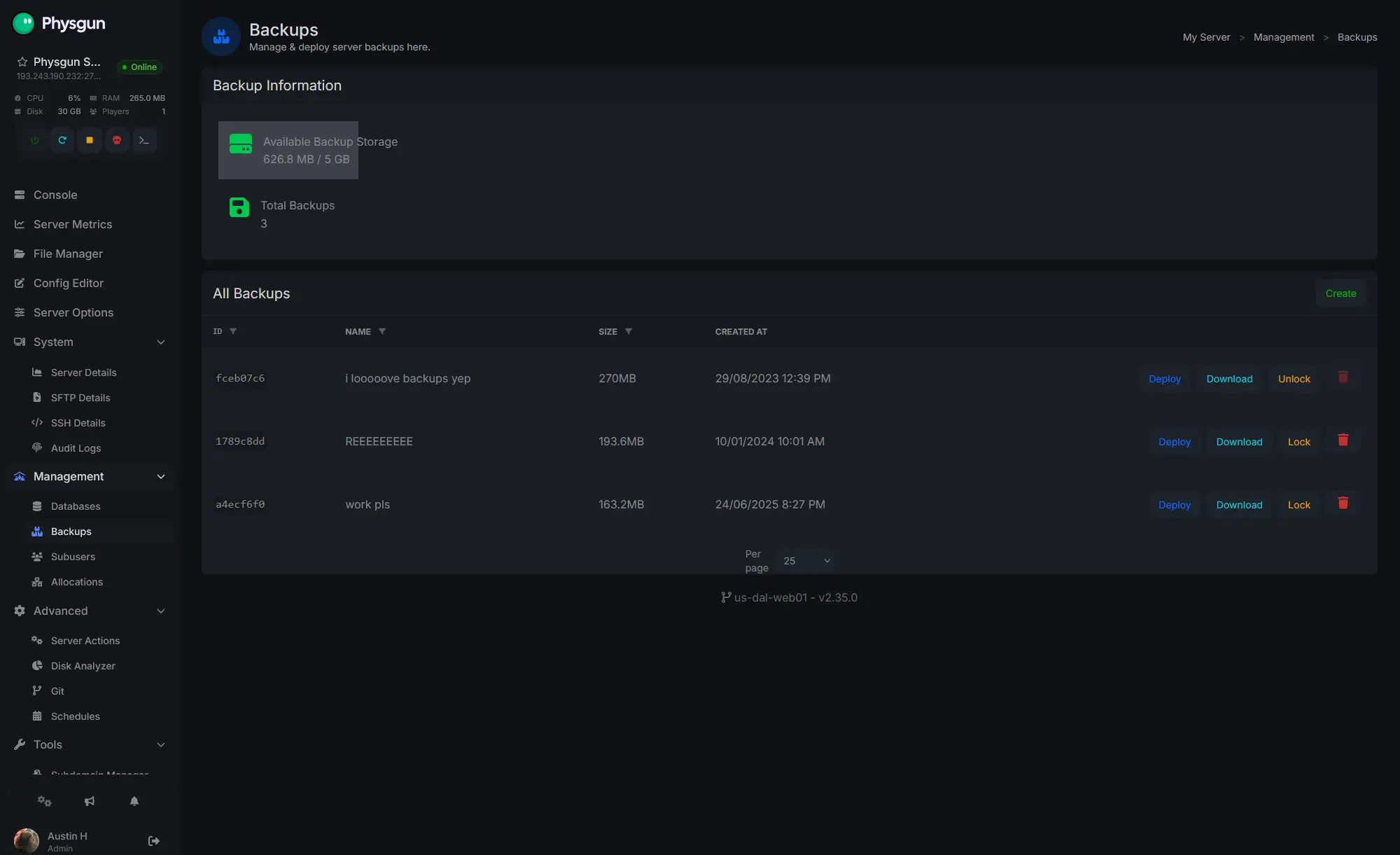The image size is (1400, 855).
Task: Deploy the work pls backup
Action: (x=1174, y=505)
